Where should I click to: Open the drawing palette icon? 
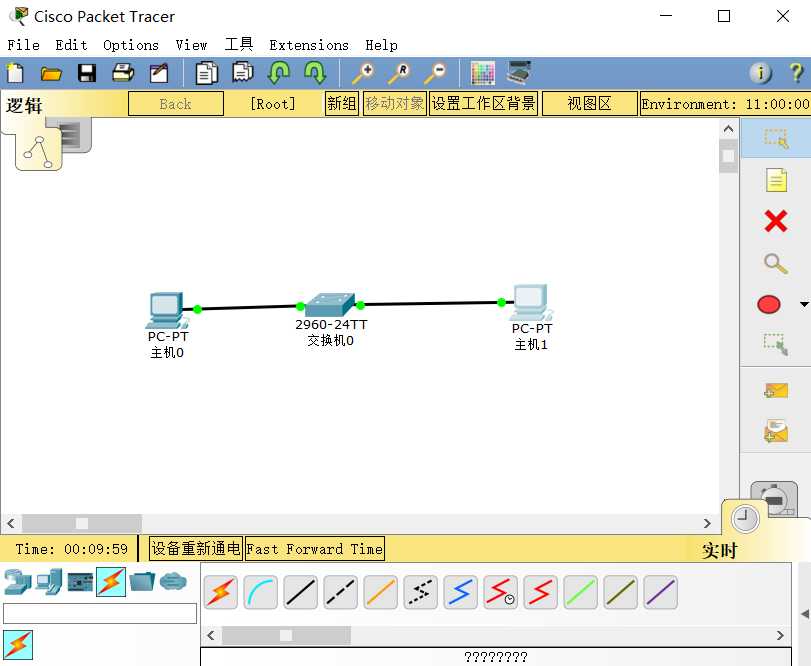(x=483, y=73)
